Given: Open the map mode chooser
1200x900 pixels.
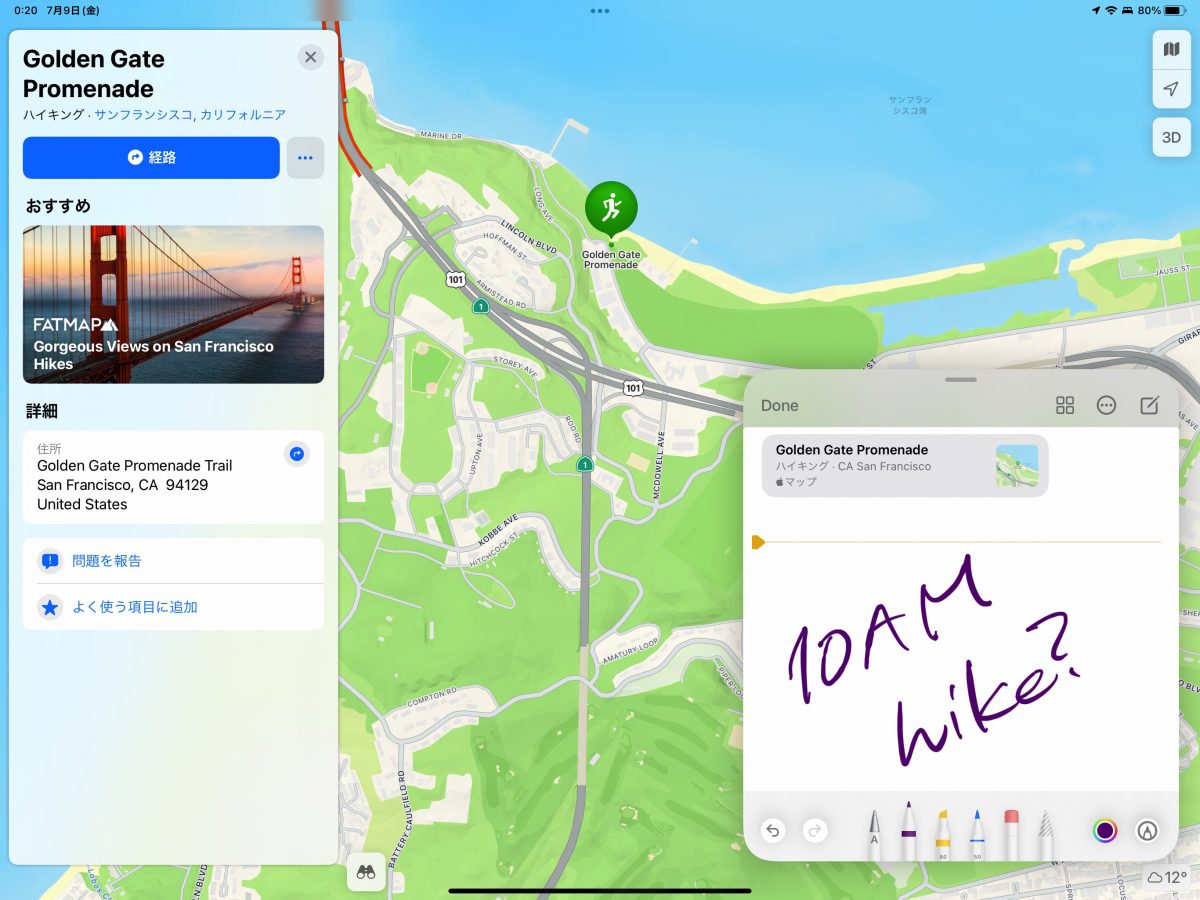Looking at the screenshot, I should pyautogui.click(x=1171, y=49).
